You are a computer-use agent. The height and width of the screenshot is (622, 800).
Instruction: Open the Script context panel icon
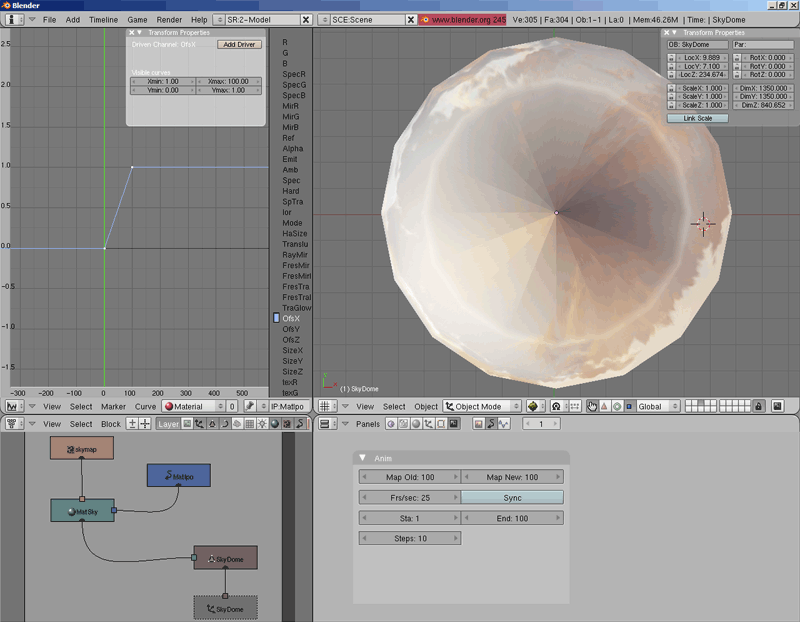pyautogui.click(x=404, y=424)
